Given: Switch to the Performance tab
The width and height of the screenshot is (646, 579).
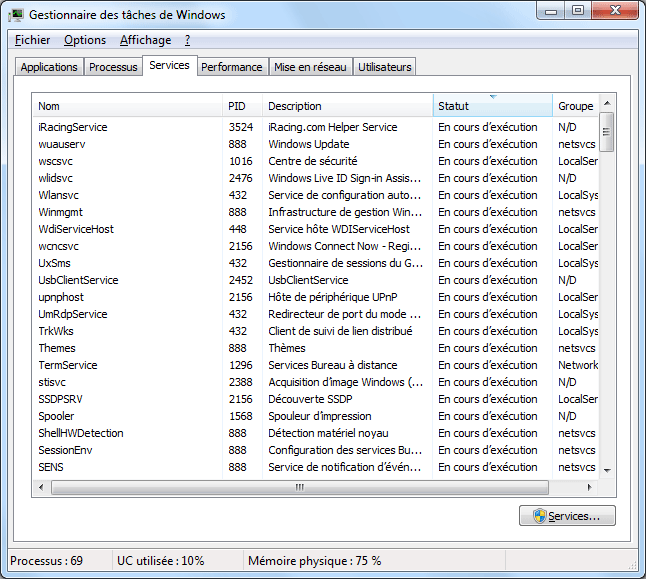Looking at the screenshot, I should pyautogui.click(x=231, y=67).
